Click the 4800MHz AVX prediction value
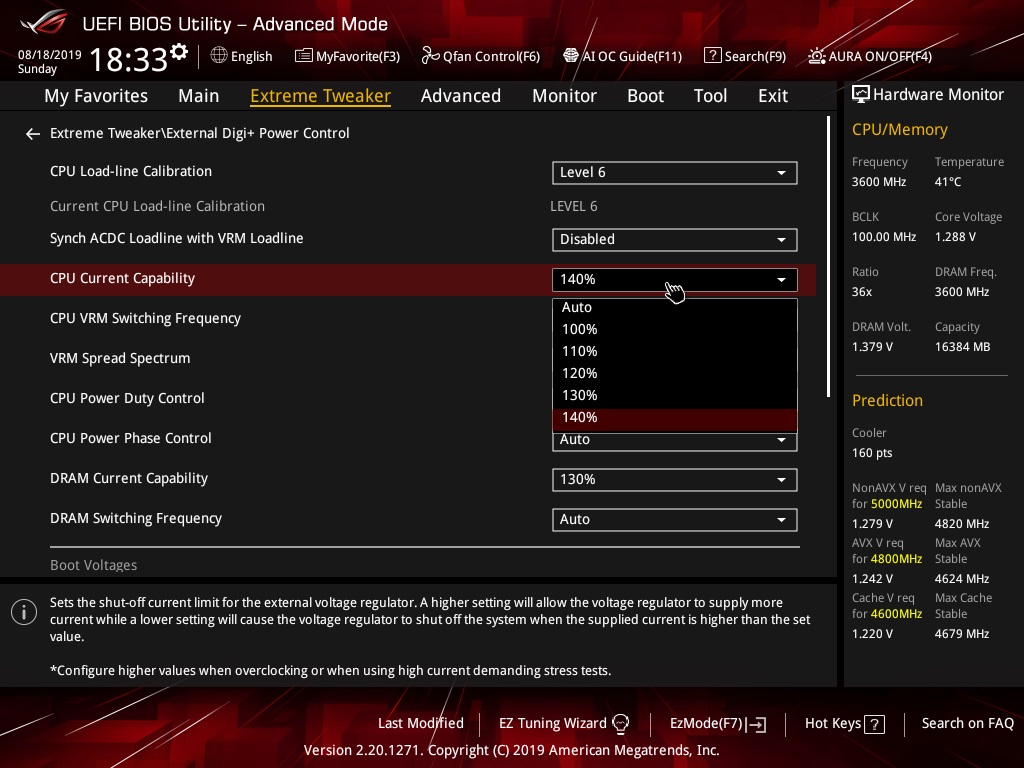The height and width of the screenshot is (768, 1024). (x=896, y=559)
